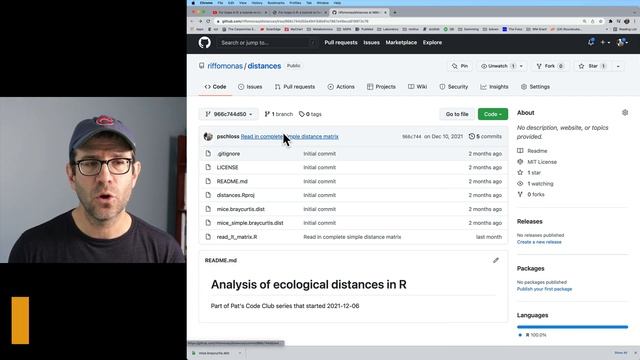Open the distances repository link
The width and height of the screenshot is (640, 360).
click(x=264, y=66)
